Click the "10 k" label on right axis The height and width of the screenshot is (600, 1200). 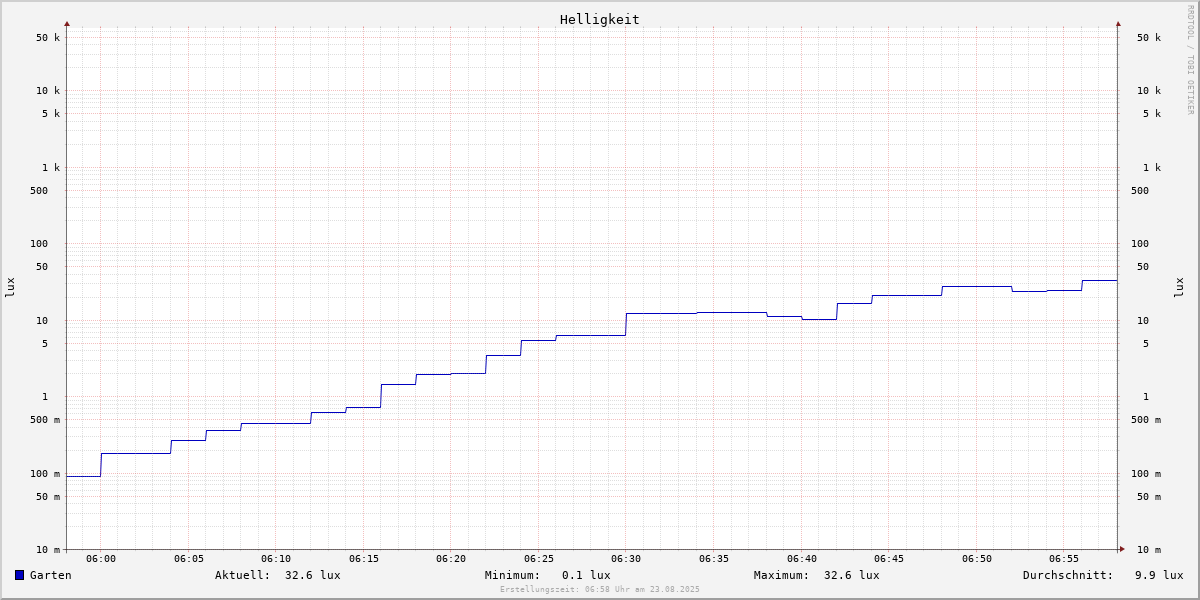(1149, 90)
